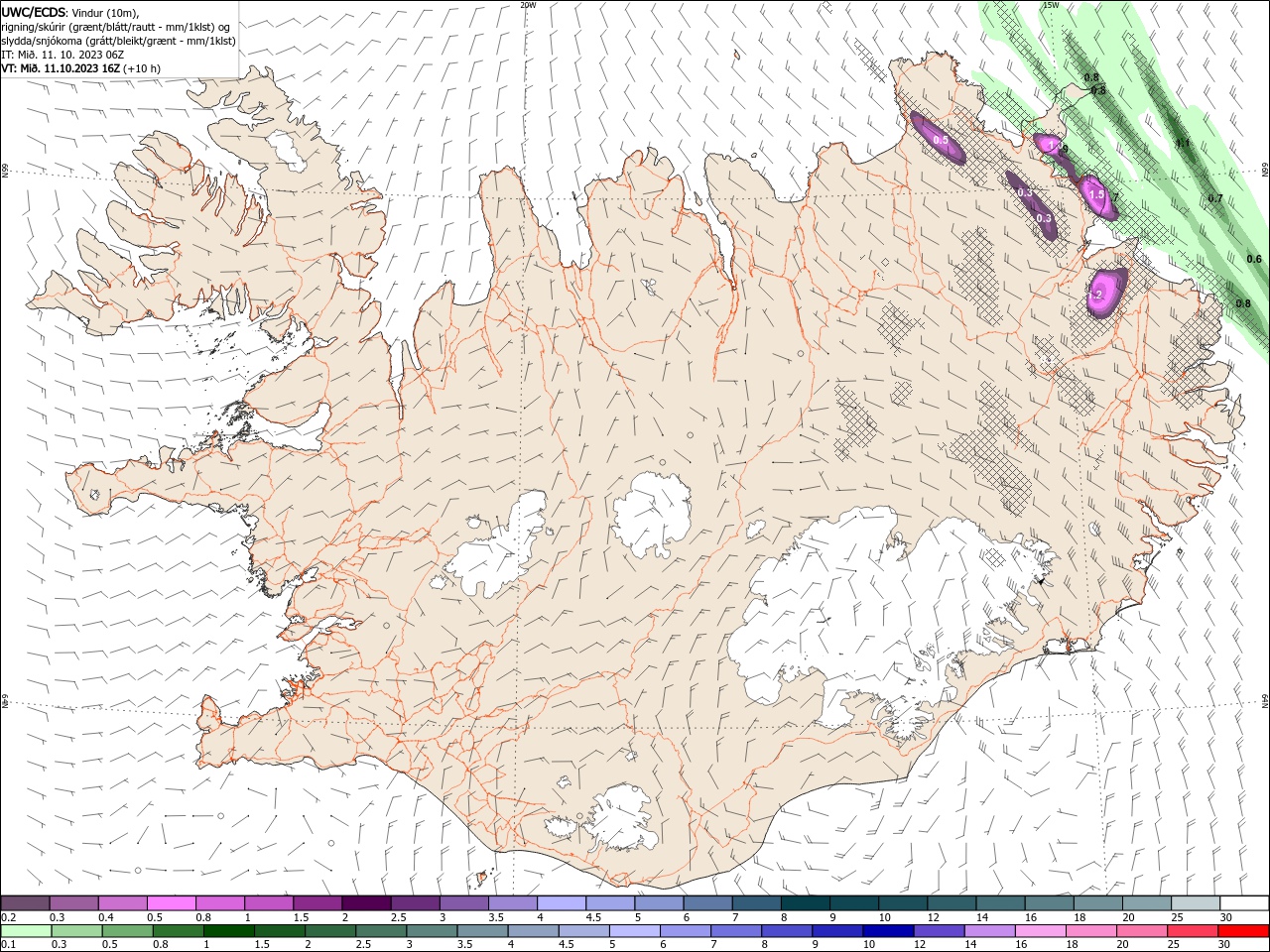This screenshot has height=952, width=1270.
Task: Click the 0.5 snowfall value on the map
Action: pyautogui.click(x=942, y=141)
